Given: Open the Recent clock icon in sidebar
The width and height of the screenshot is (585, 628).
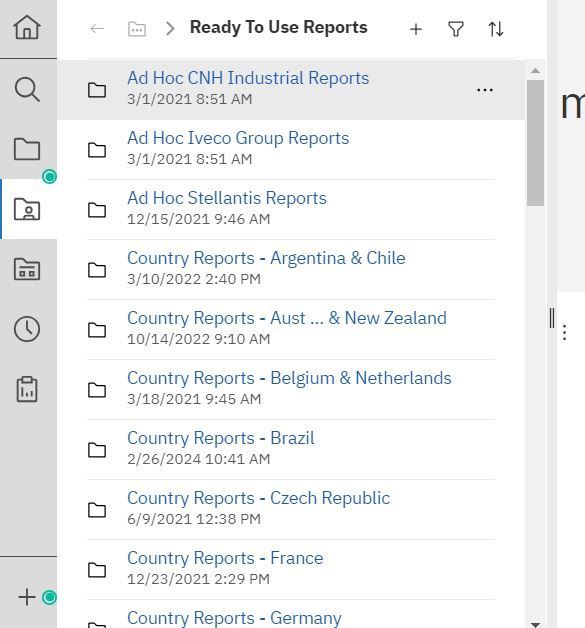Looking at the screenshot, I should click(27, 329).
